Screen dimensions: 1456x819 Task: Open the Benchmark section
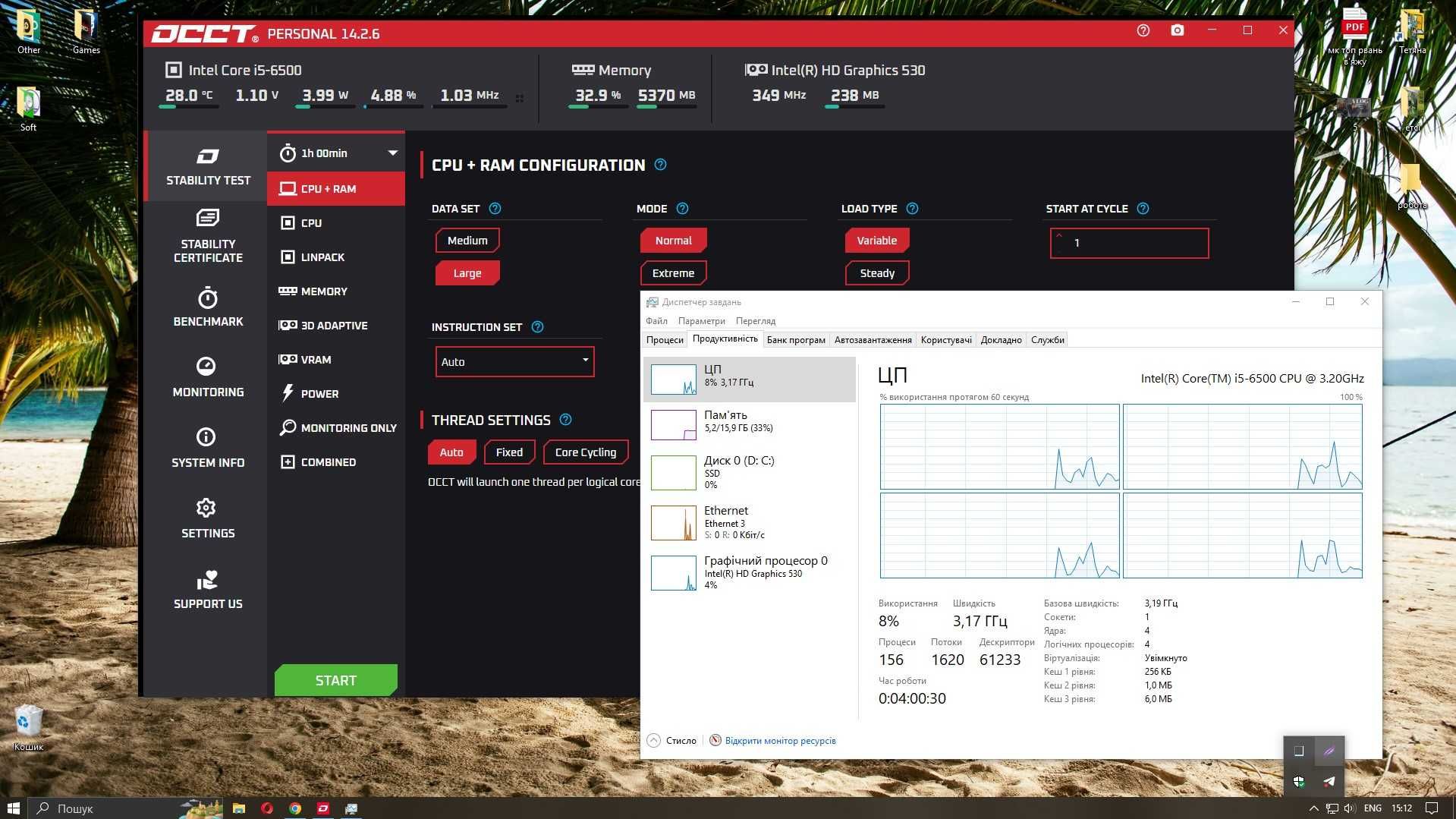click(x=208, y=307)
